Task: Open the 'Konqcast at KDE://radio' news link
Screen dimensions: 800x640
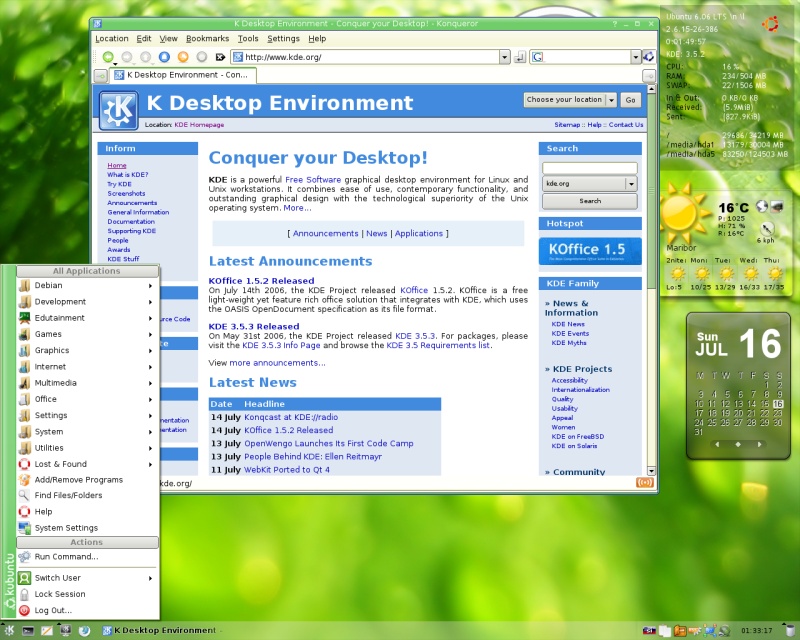Action: (291, 417)
